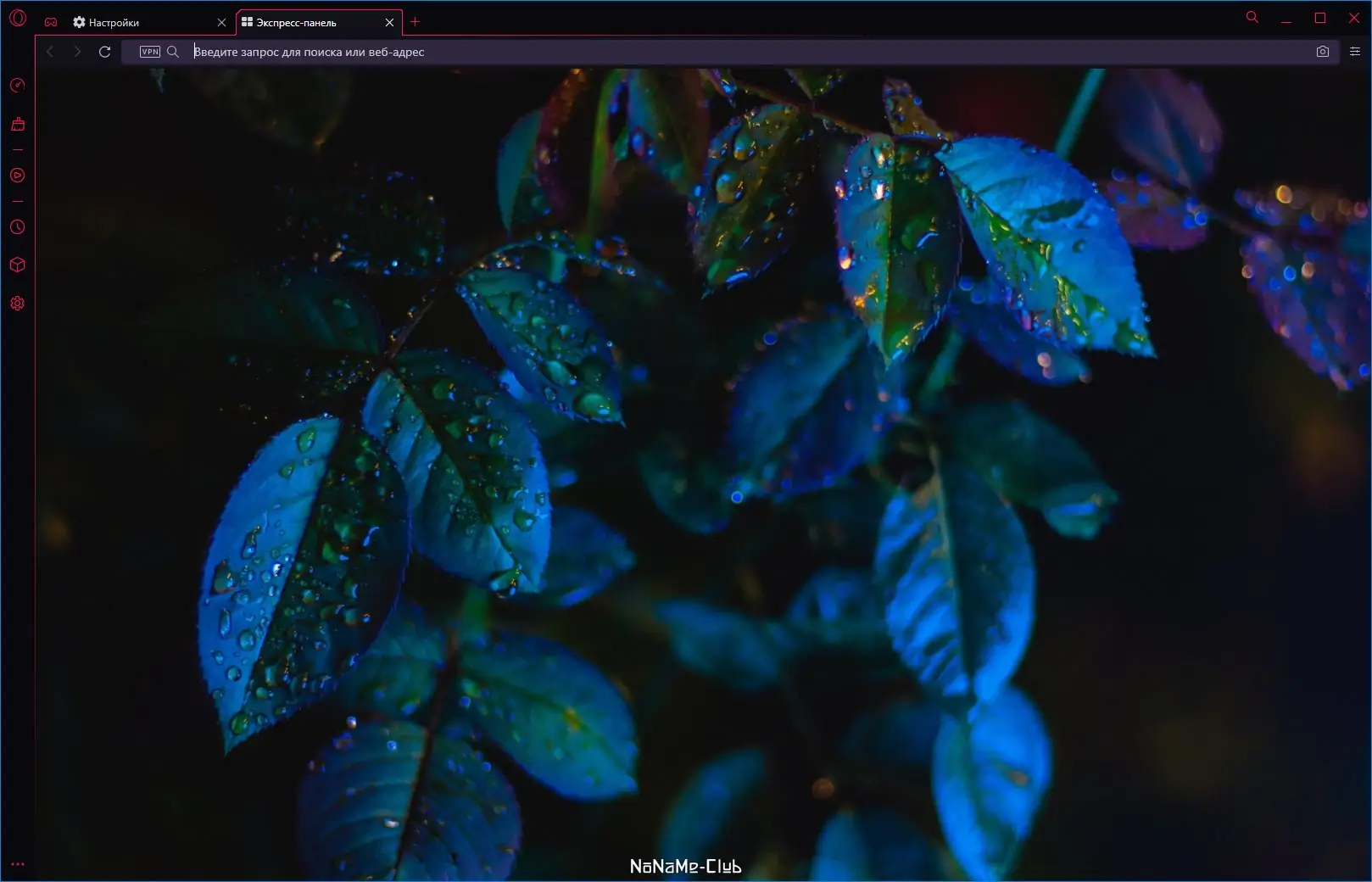This screenshot has width=1372, height=882.
Task: Open Easy Setup sliders icon
Action: (1354, 52)
